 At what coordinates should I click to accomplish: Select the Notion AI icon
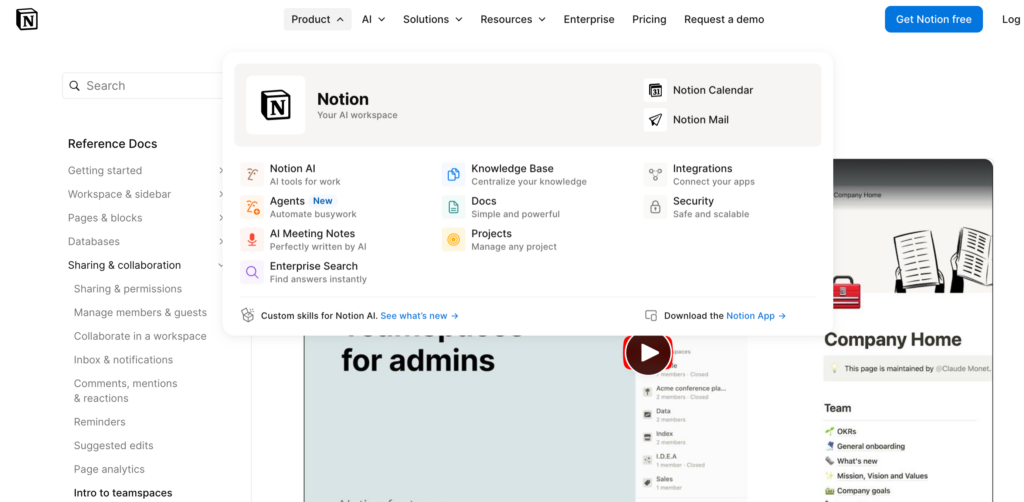click(x=252, y=175)
